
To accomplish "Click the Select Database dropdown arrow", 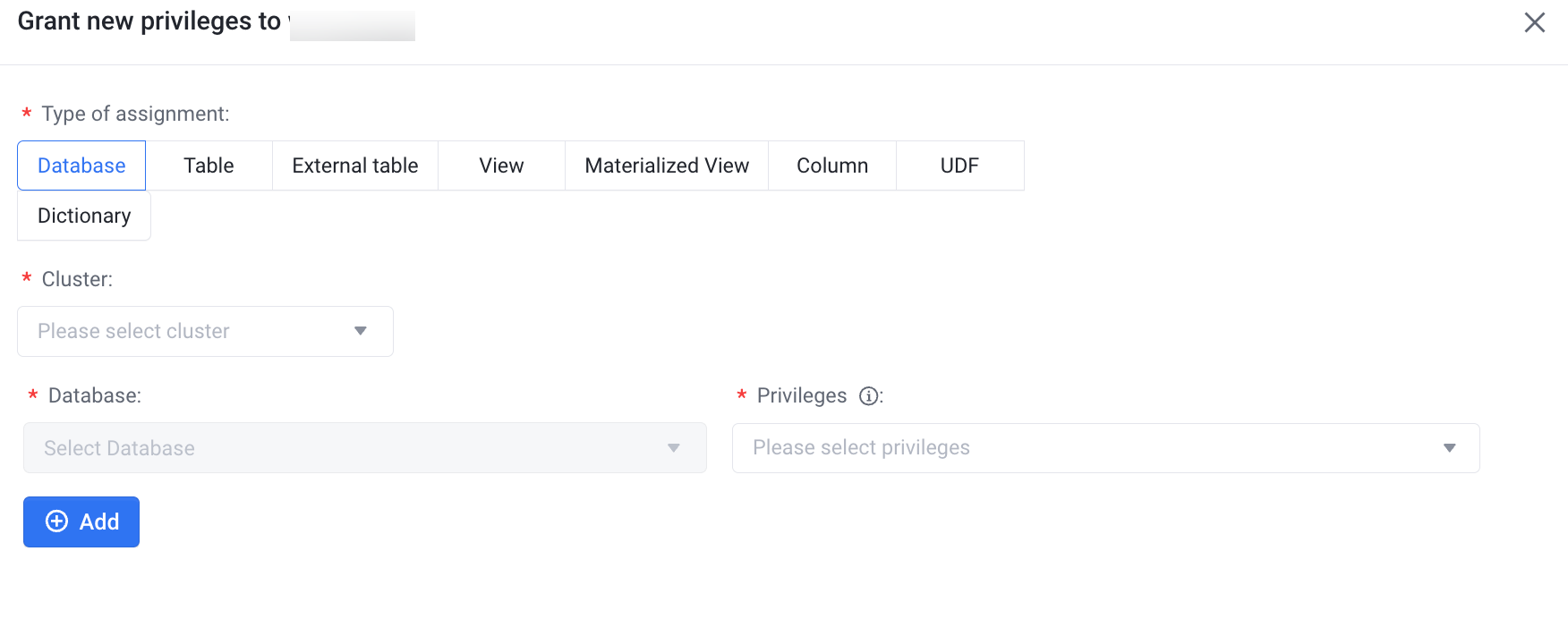I will (673, 448).
